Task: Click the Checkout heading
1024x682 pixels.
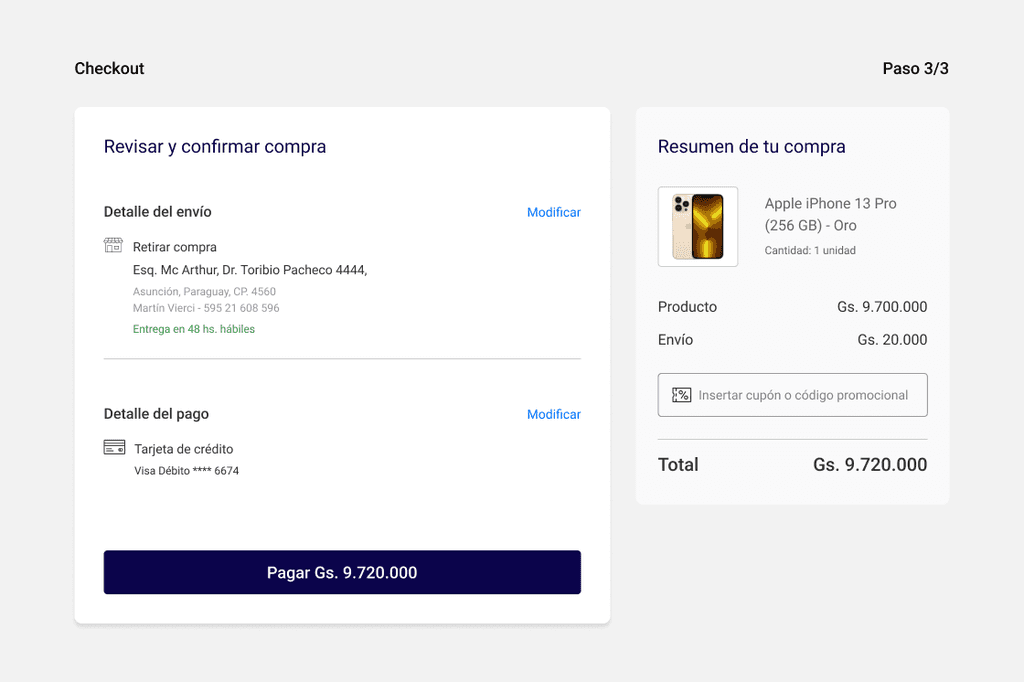Action: point(109,69)
